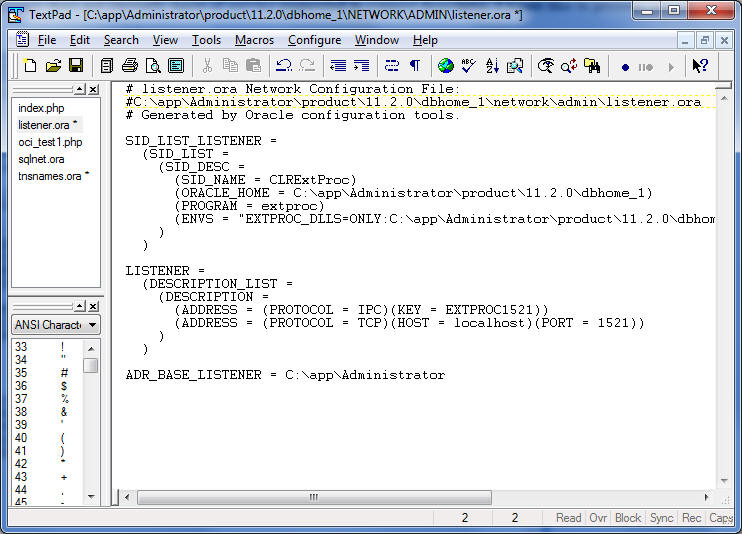Image resolution: width=742 pixels, height=534 pixels.
Task: Open a file using the folder icon
Action: (x=53, y=65)
